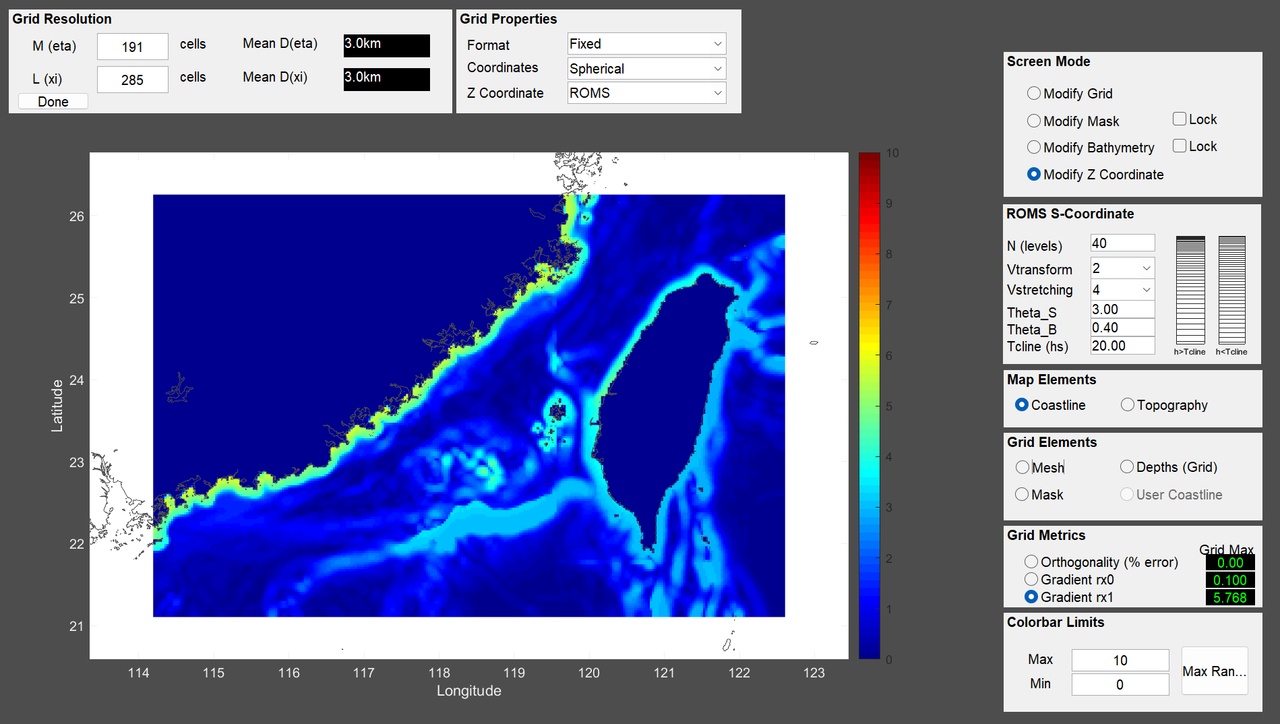Viewport: 1280px width, 724px height.
Task: Click the Mean D(xi) value display
Action: click(386, 79)
